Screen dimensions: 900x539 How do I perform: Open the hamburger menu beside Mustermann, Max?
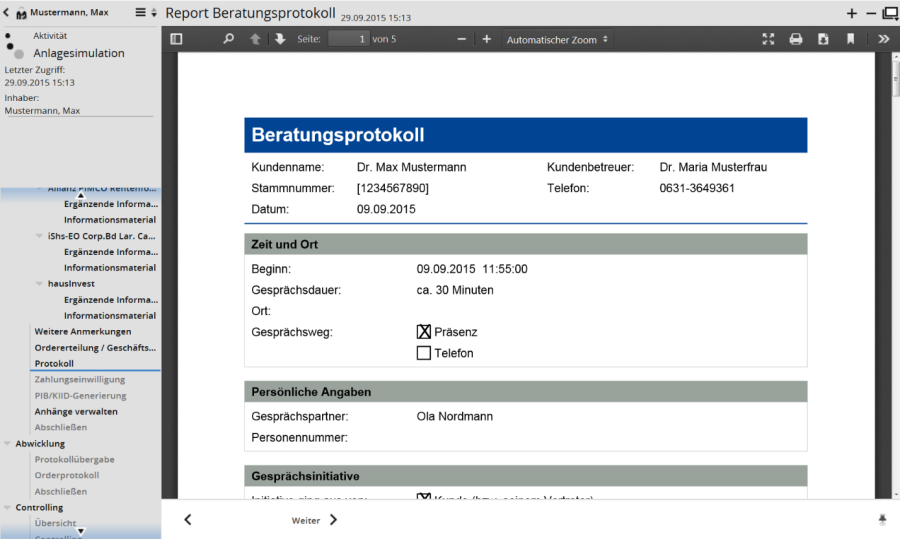pos(140,13)
